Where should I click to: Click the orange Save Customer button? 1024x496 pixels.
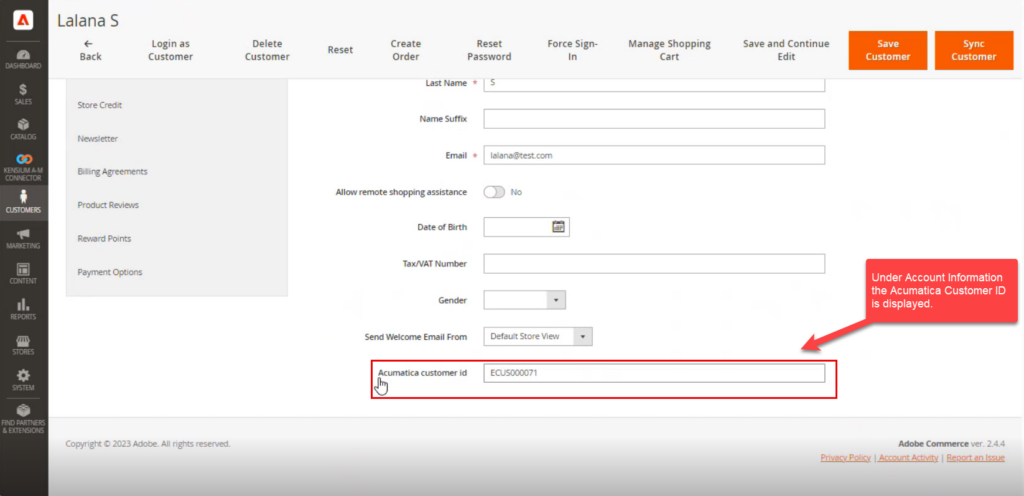coord(888,50)
